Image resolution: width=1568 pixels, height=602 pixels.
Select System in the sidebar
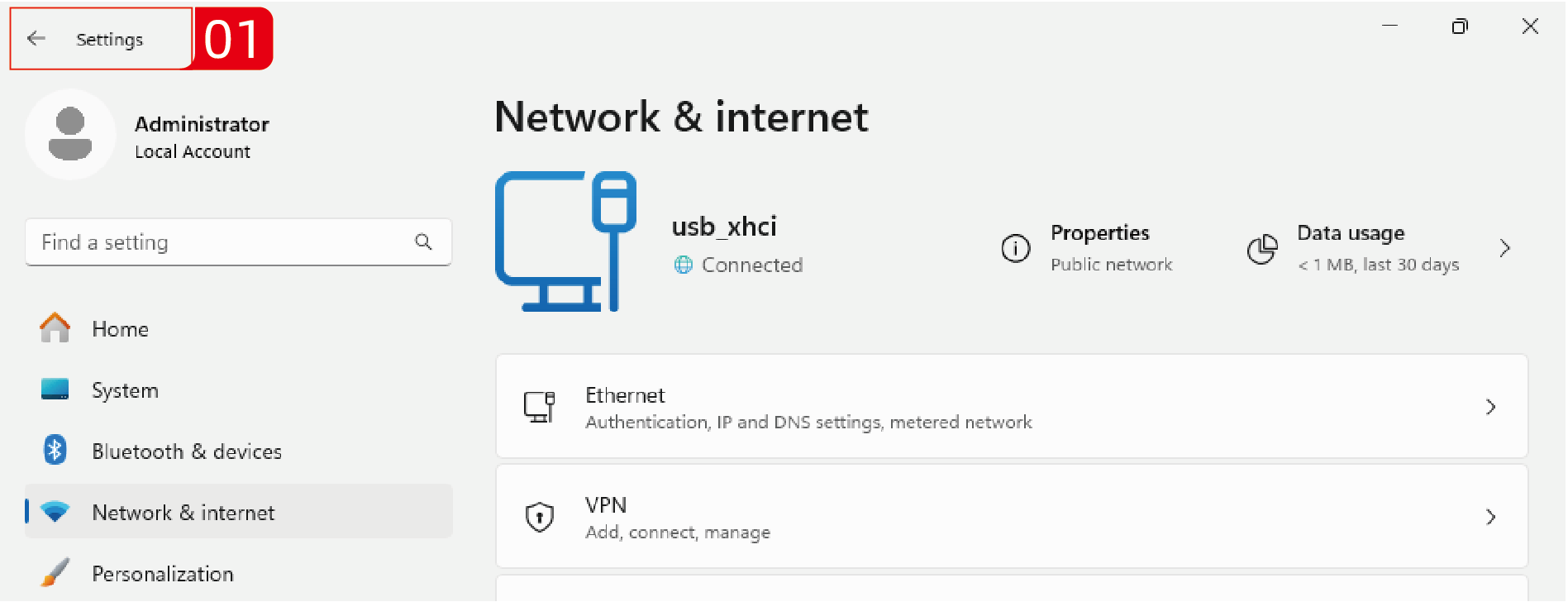click(125, 390)
